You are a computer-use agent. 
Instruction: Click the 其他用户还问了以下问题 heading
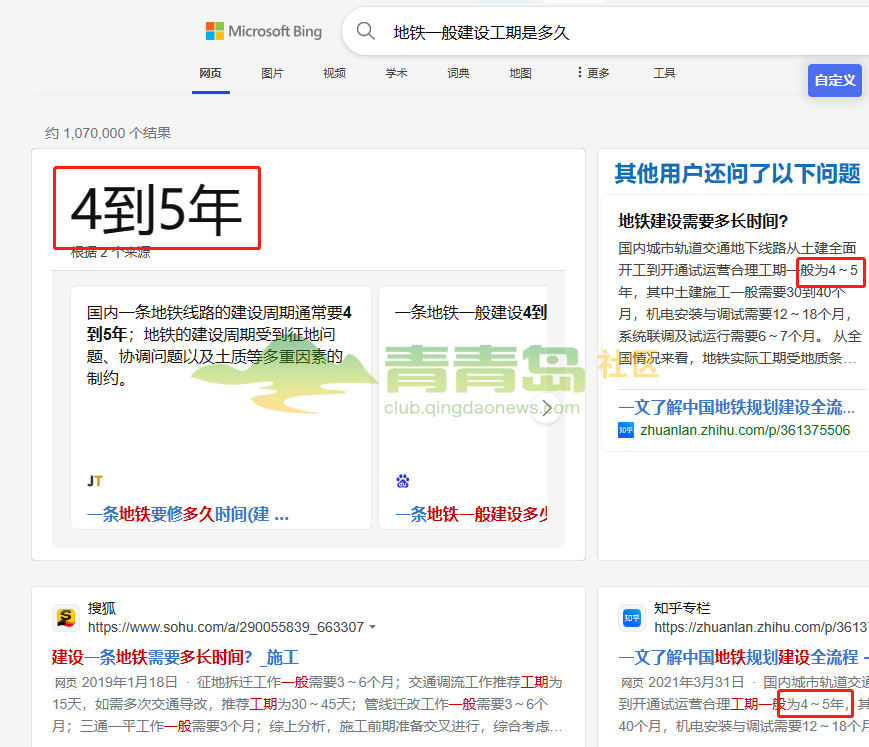pyautogui.click(x=738, y=173)
